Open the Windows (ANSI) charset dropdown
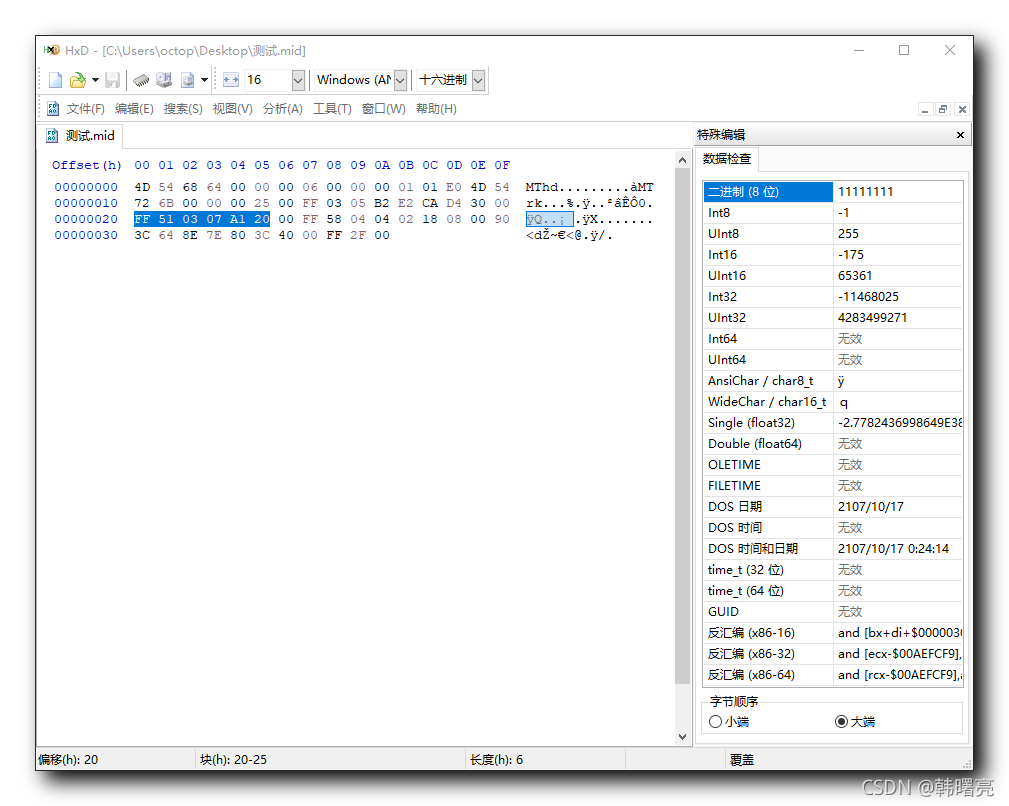This screenshot has width=1009, height=806. [400, 80]
